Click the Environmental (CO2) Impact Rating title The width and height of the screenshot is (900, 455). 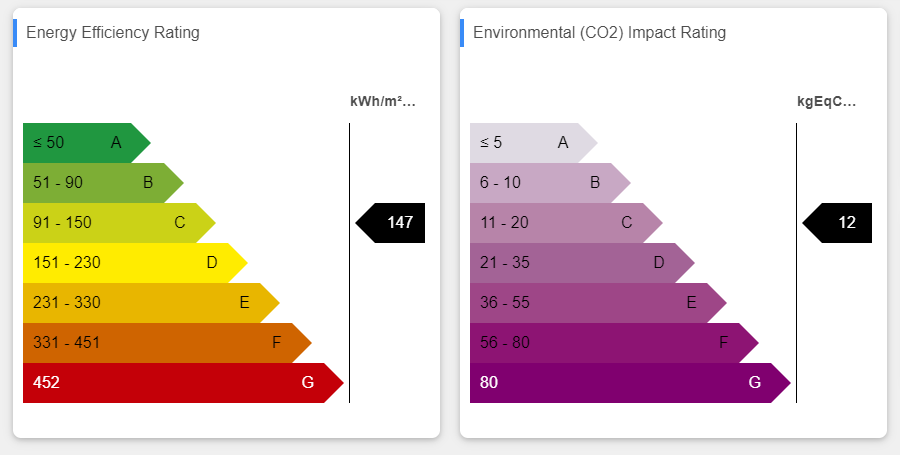(600, 33)
